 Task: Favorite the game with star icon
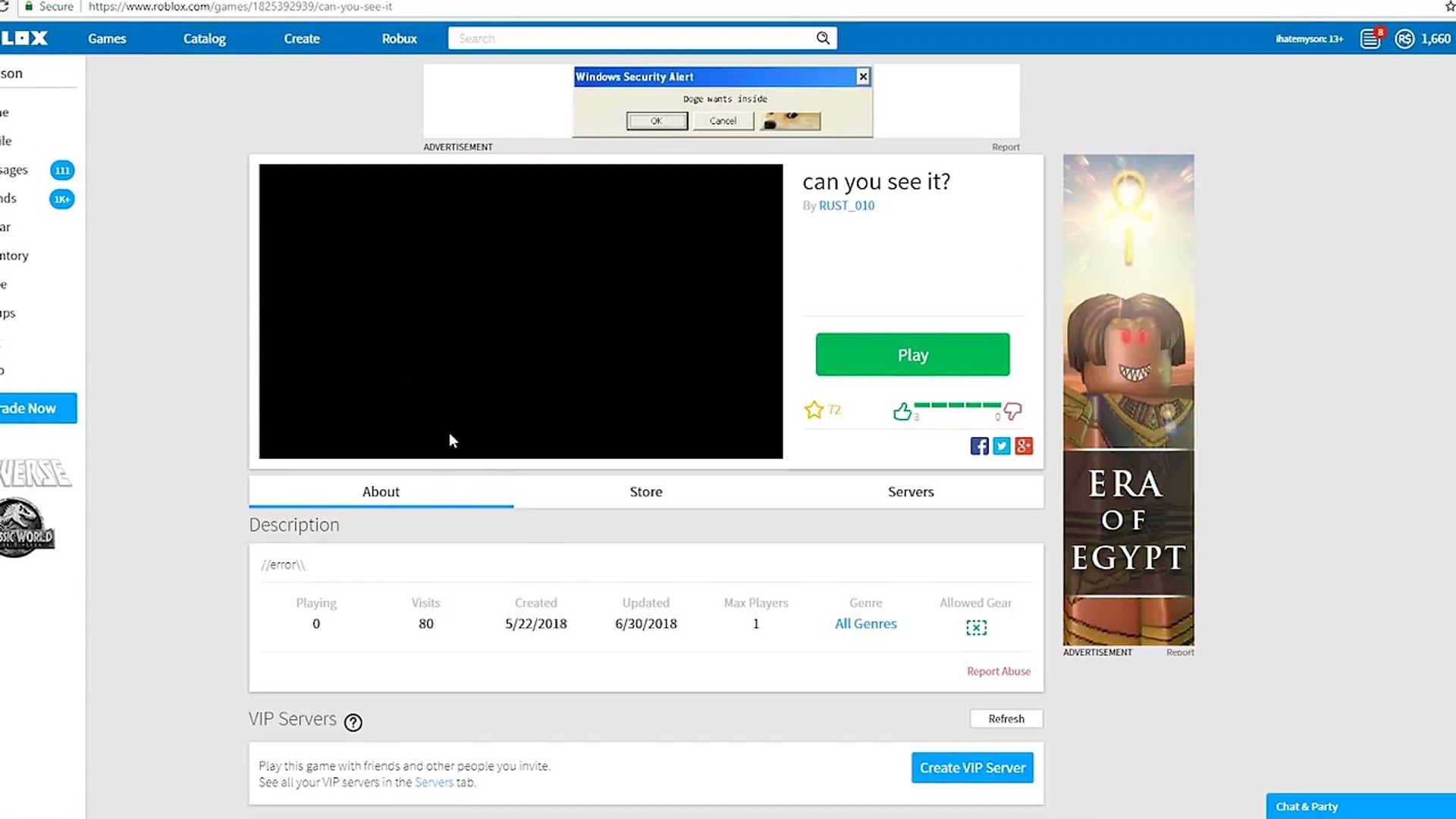coord(814,410)
